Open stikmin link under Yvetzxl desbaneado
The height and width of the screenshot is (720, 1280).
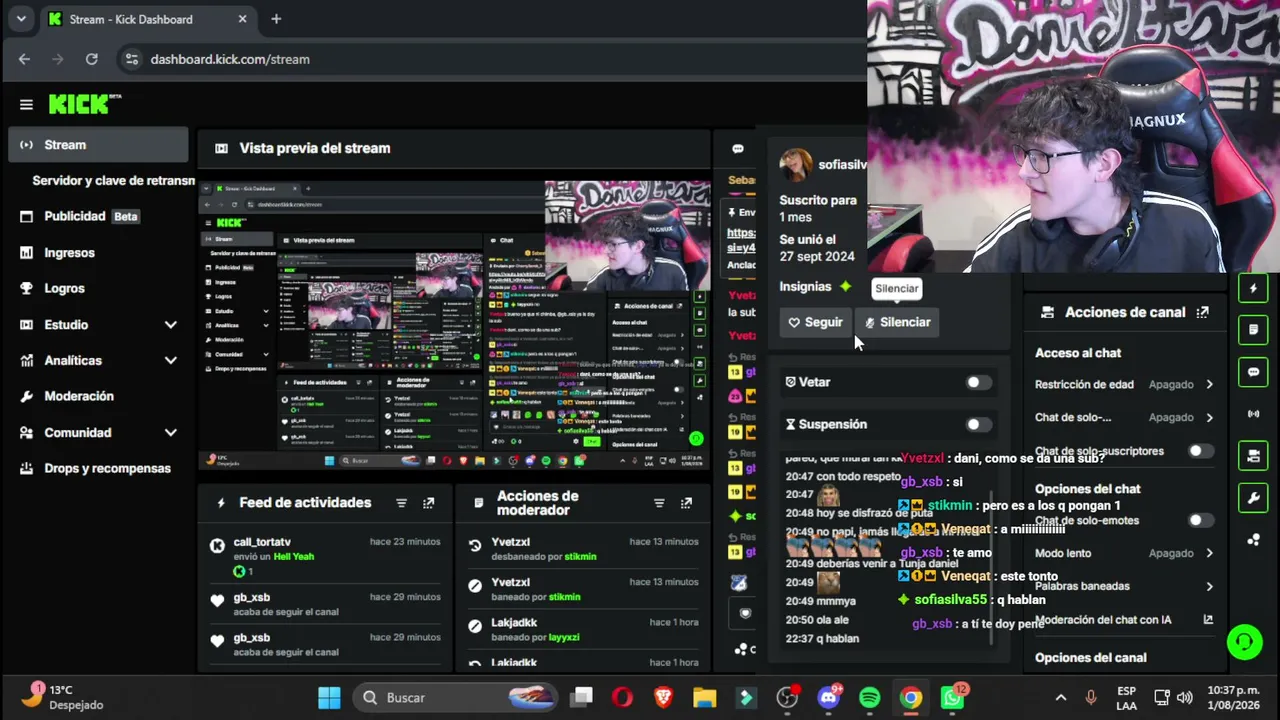[580, 557]
